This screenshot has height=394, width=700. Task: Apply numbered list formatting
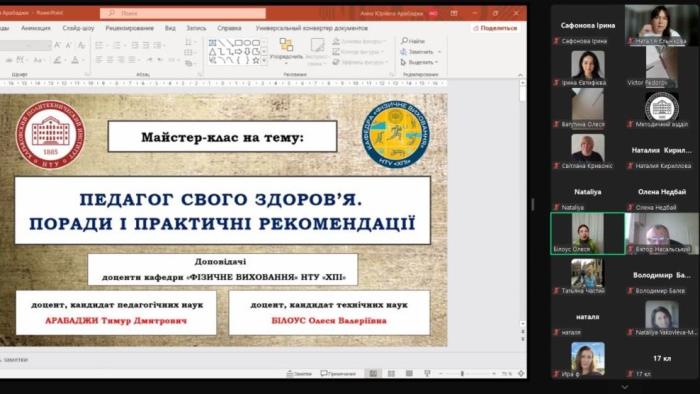(x=117, y=45)
